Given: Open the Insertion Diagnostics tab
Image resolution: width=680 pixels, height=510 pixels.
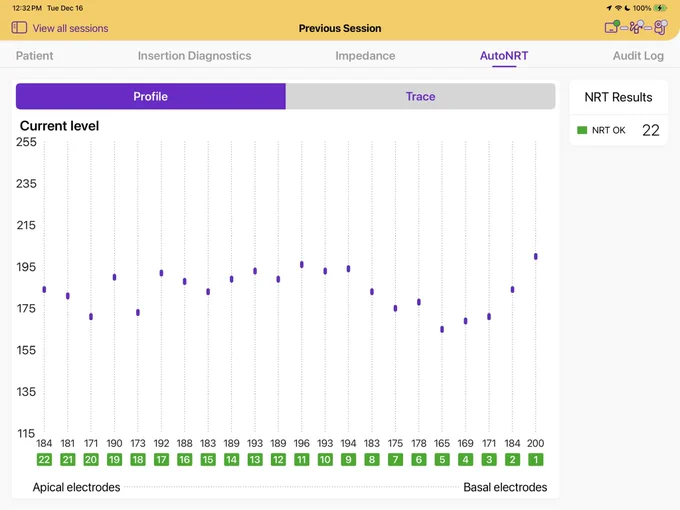Looking at the screenshot, I should click(x=194, y=56).
